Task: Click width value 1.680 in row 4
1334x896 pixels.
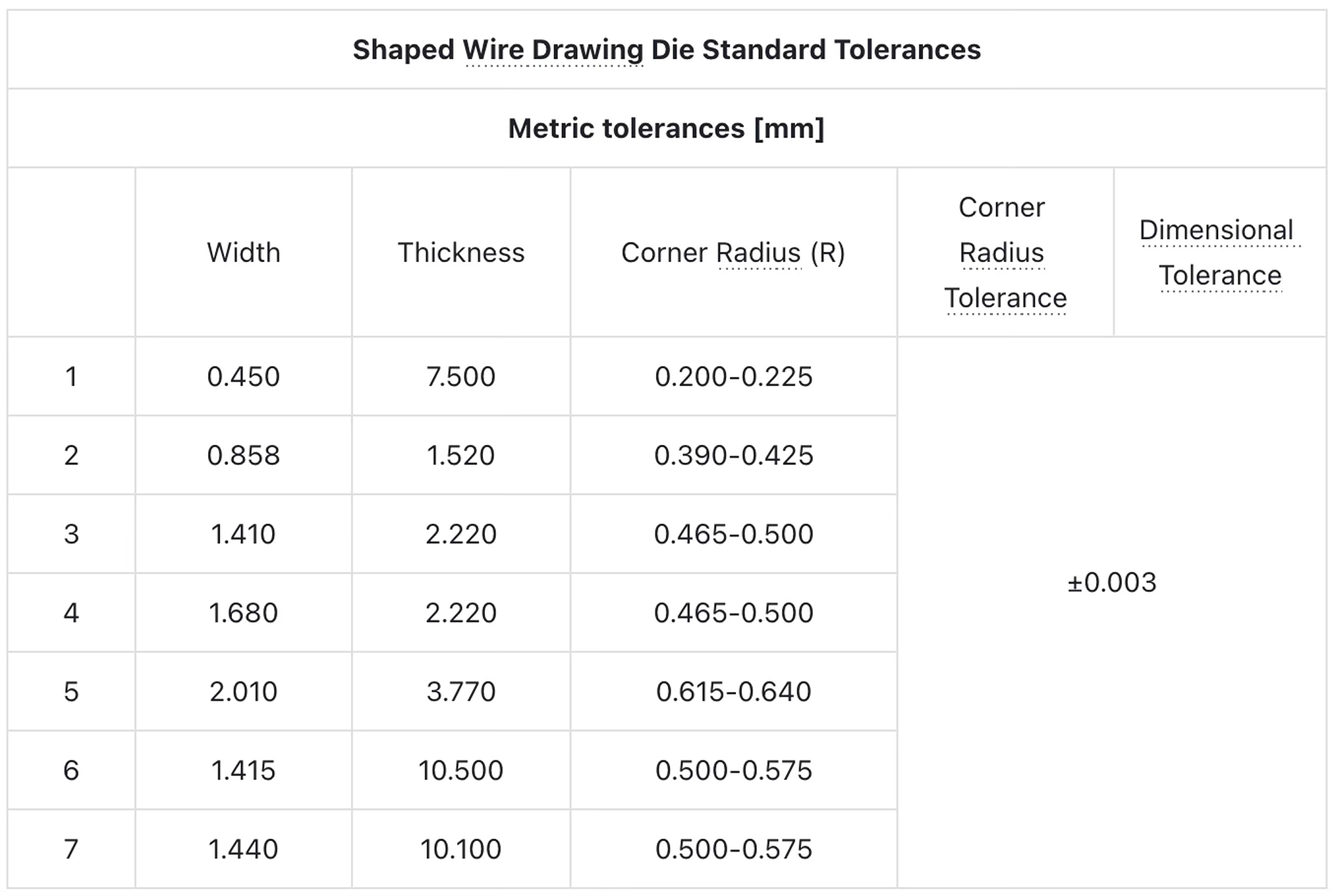Action: (243, 613)
